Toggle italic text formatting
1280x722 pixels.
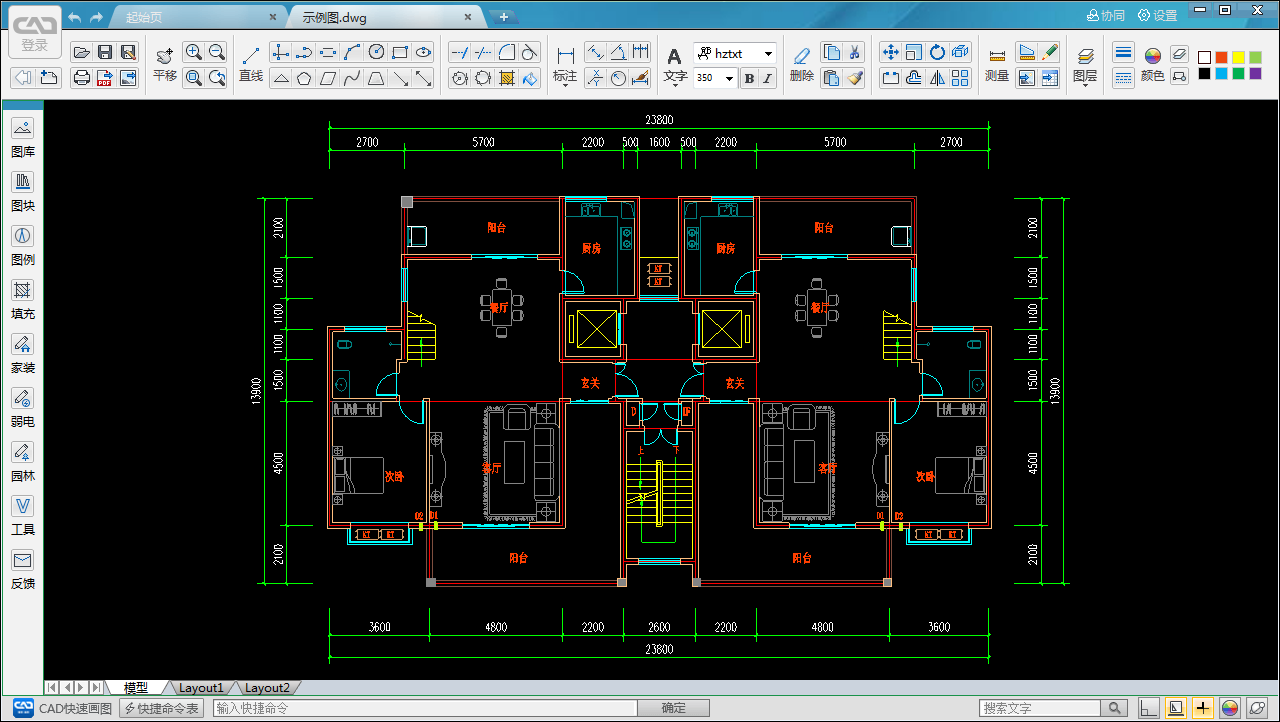point(768,78)
